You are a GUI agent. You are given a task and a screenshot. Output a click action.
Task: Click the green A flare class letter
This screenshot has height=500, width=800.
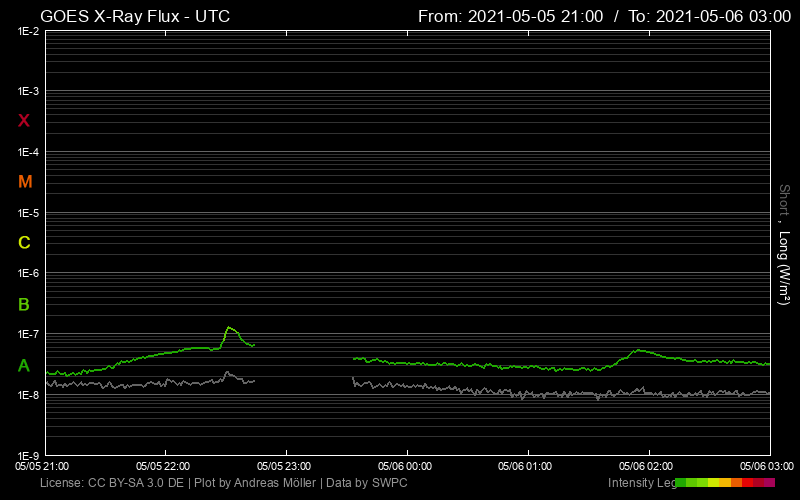(x=23, y=366)
